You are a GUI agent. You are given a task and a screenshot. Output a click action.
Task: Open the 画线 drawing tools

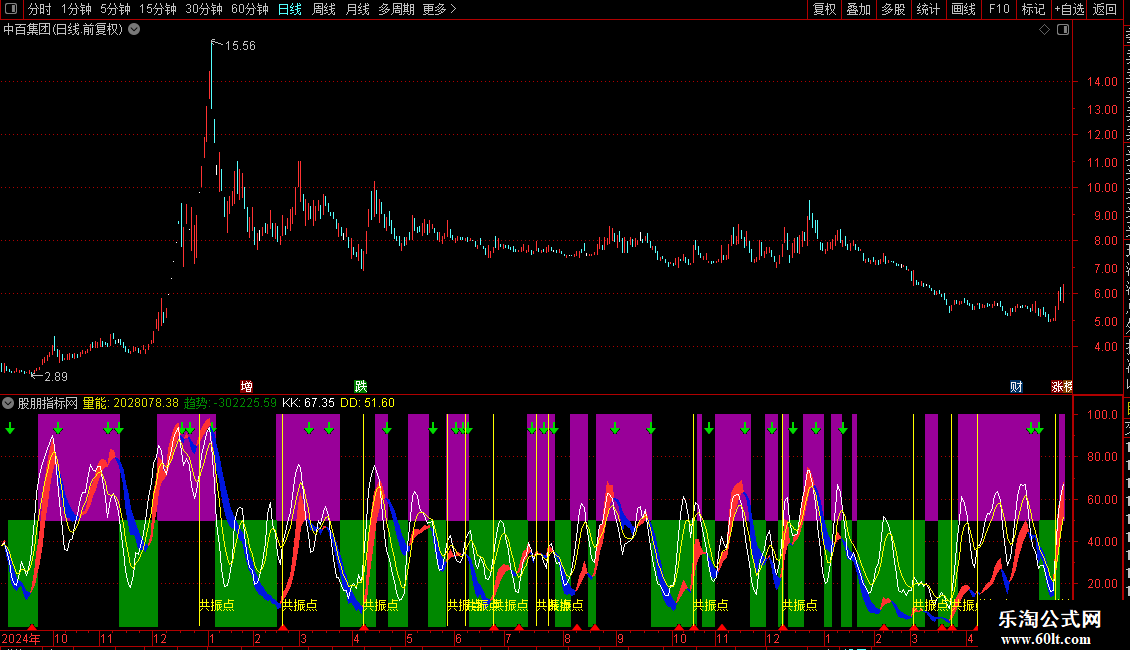tap(964, 9)
